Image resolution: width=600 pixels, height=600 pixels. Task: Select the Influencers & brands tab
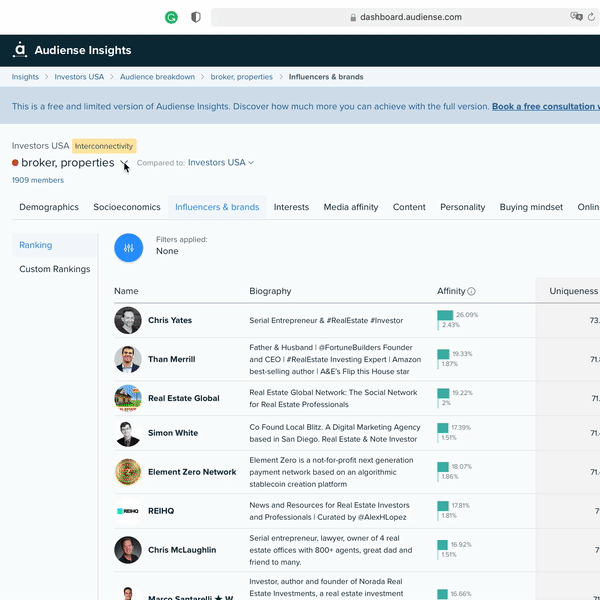pyautogui.click(x=217, y=207)
